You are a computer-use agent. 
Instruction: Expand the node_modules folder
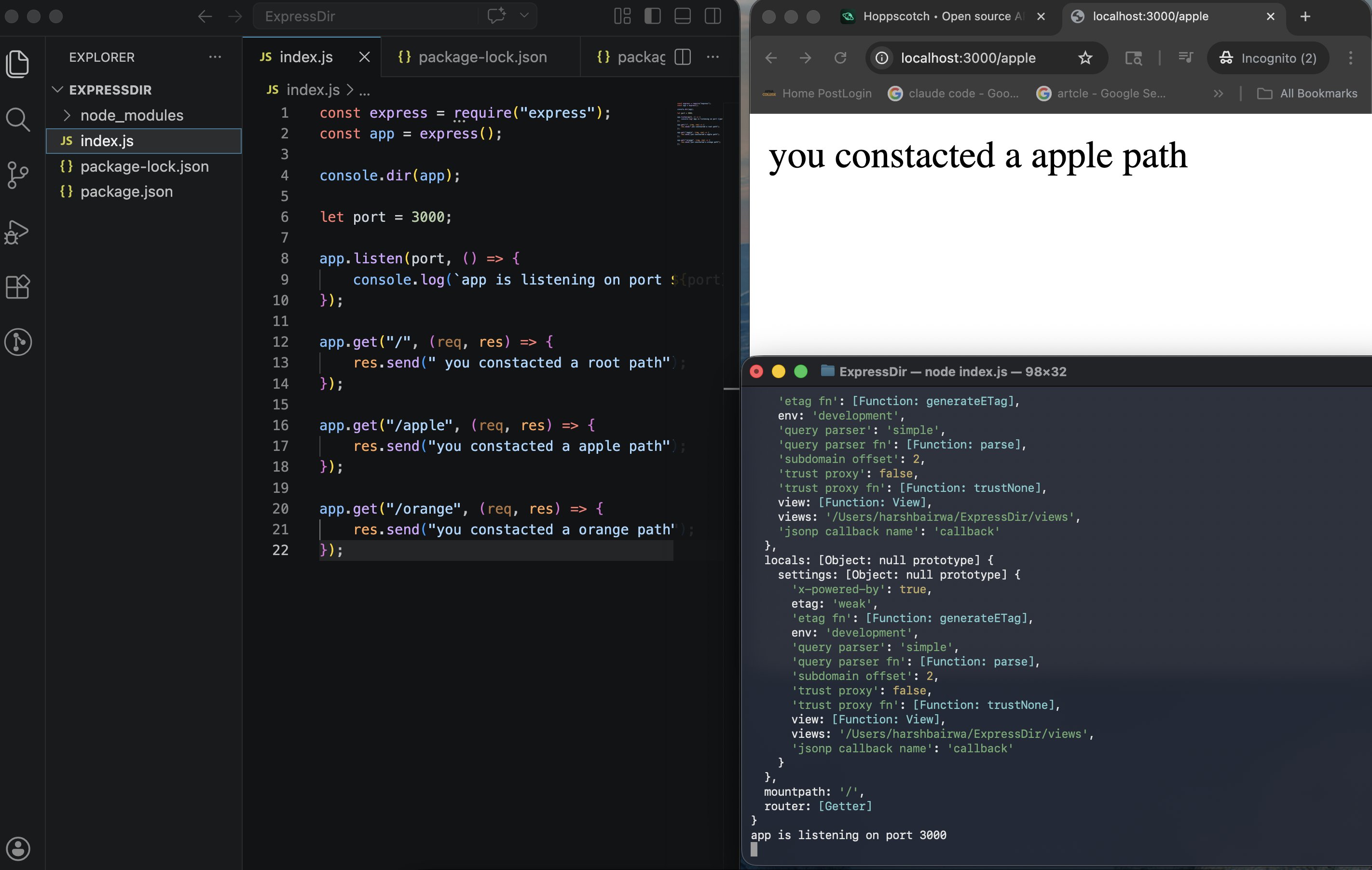[x=132, y=115]
